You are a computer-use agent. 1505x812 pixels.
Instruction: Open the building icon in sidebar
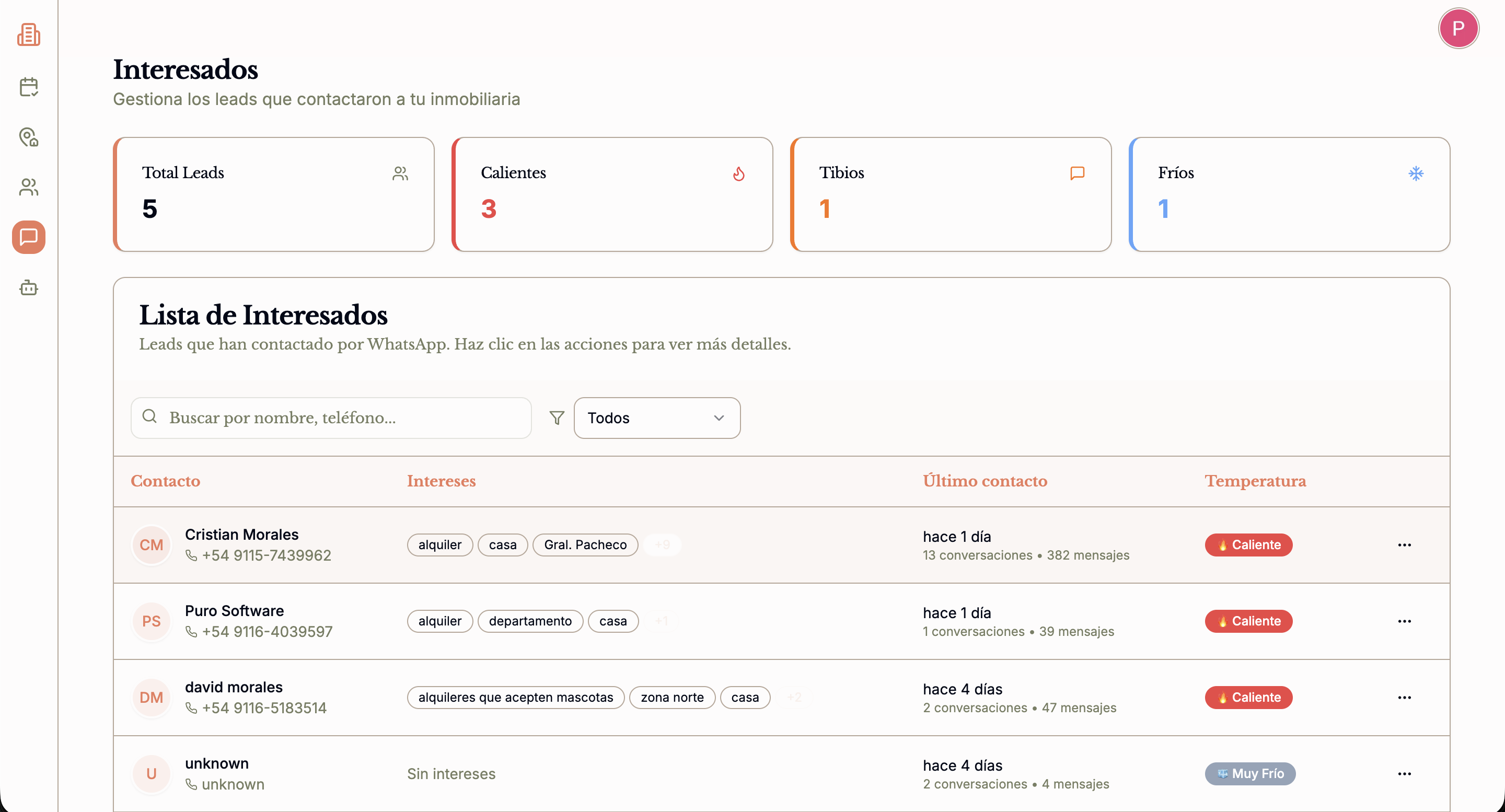point(28,34)
